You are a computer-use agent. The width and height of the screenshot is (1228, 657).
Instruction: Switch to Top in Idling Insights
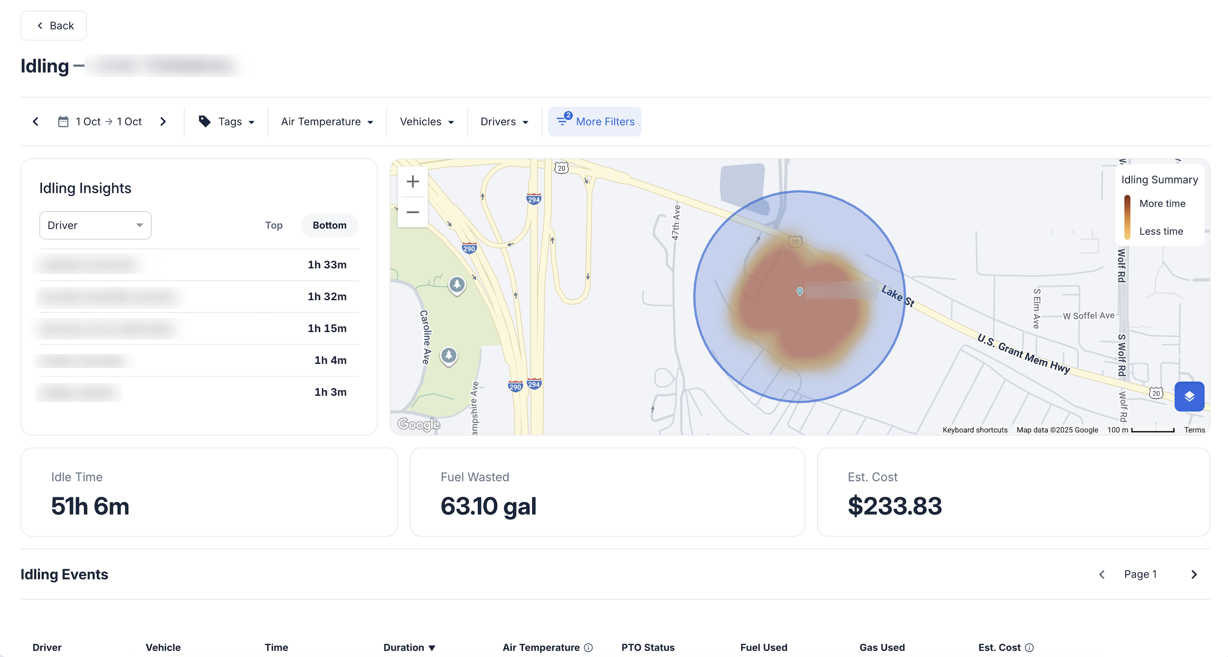coord(274,225)
